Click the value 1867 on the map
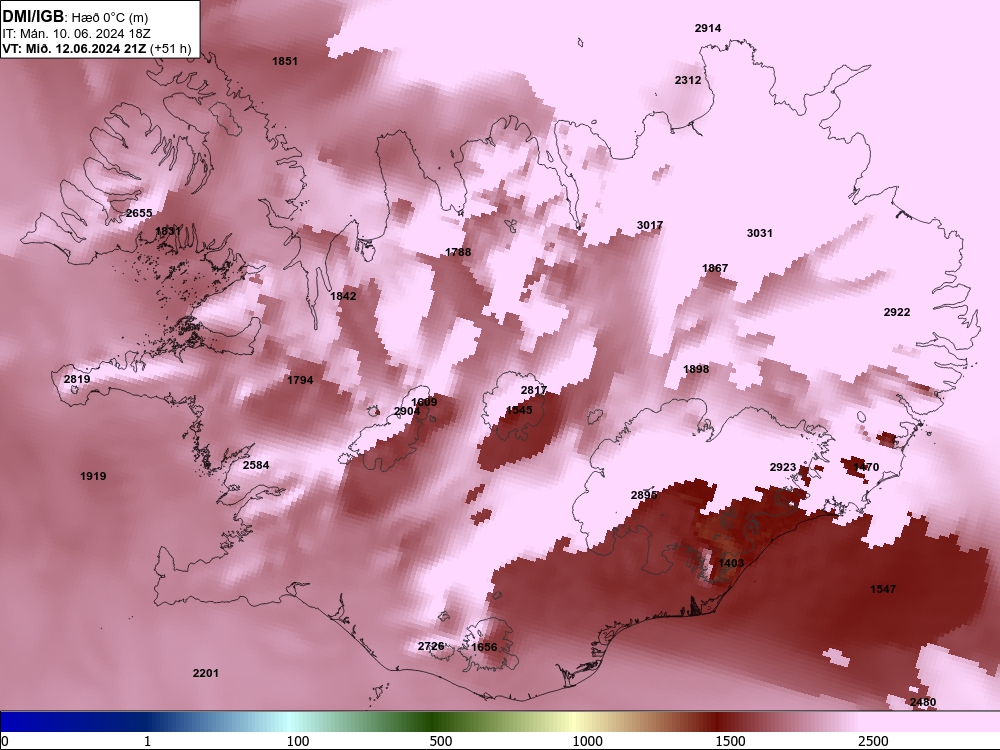This screenshot has height=750, width=1000. coord(715,268)
